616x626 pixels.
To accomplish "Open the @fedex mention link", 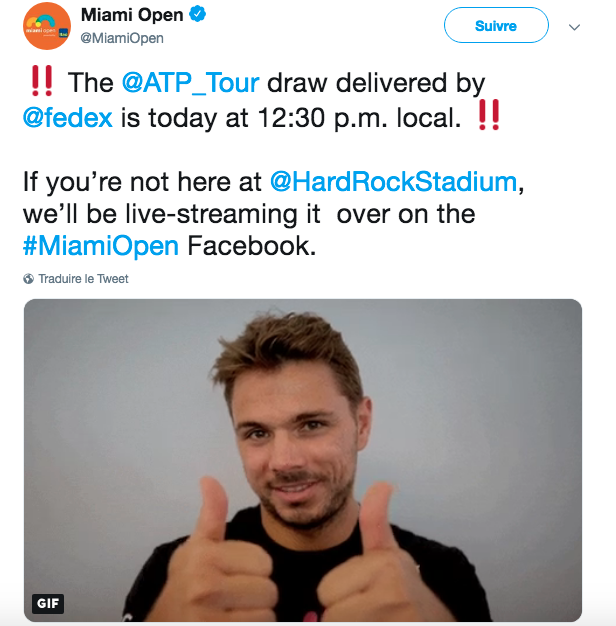I will click(68, 118).
